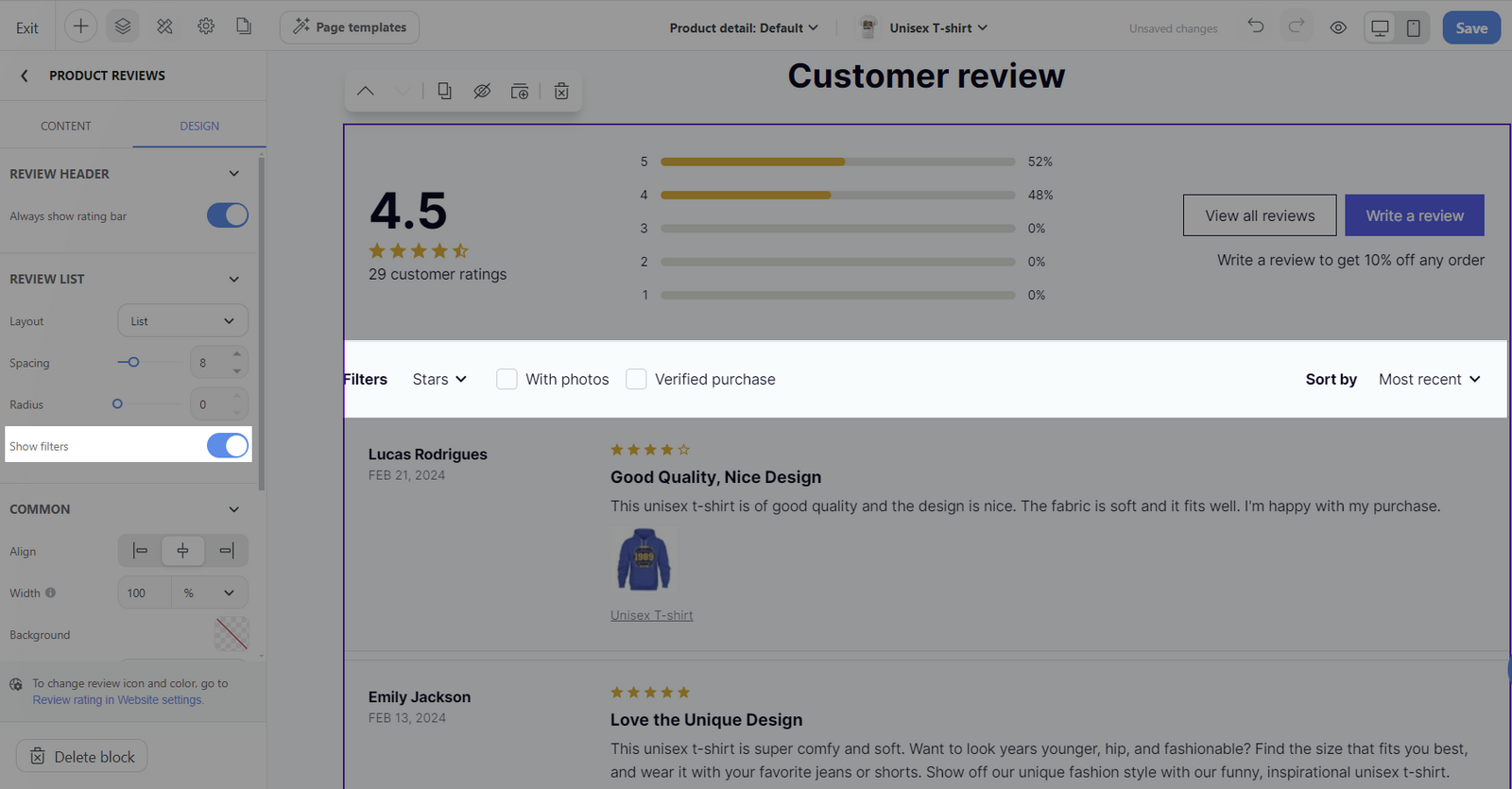
Task: Delete block from floating toolbar
Action: (561, 91)
